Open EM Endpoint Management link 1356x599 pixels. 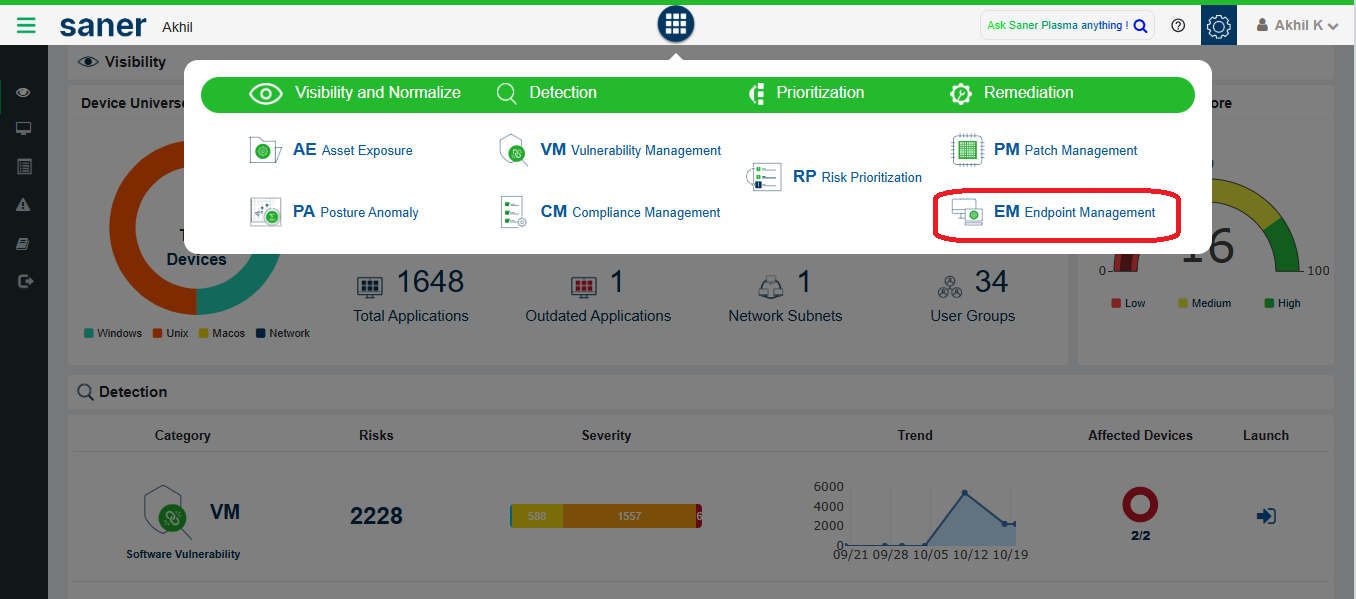pos(1075,212)
